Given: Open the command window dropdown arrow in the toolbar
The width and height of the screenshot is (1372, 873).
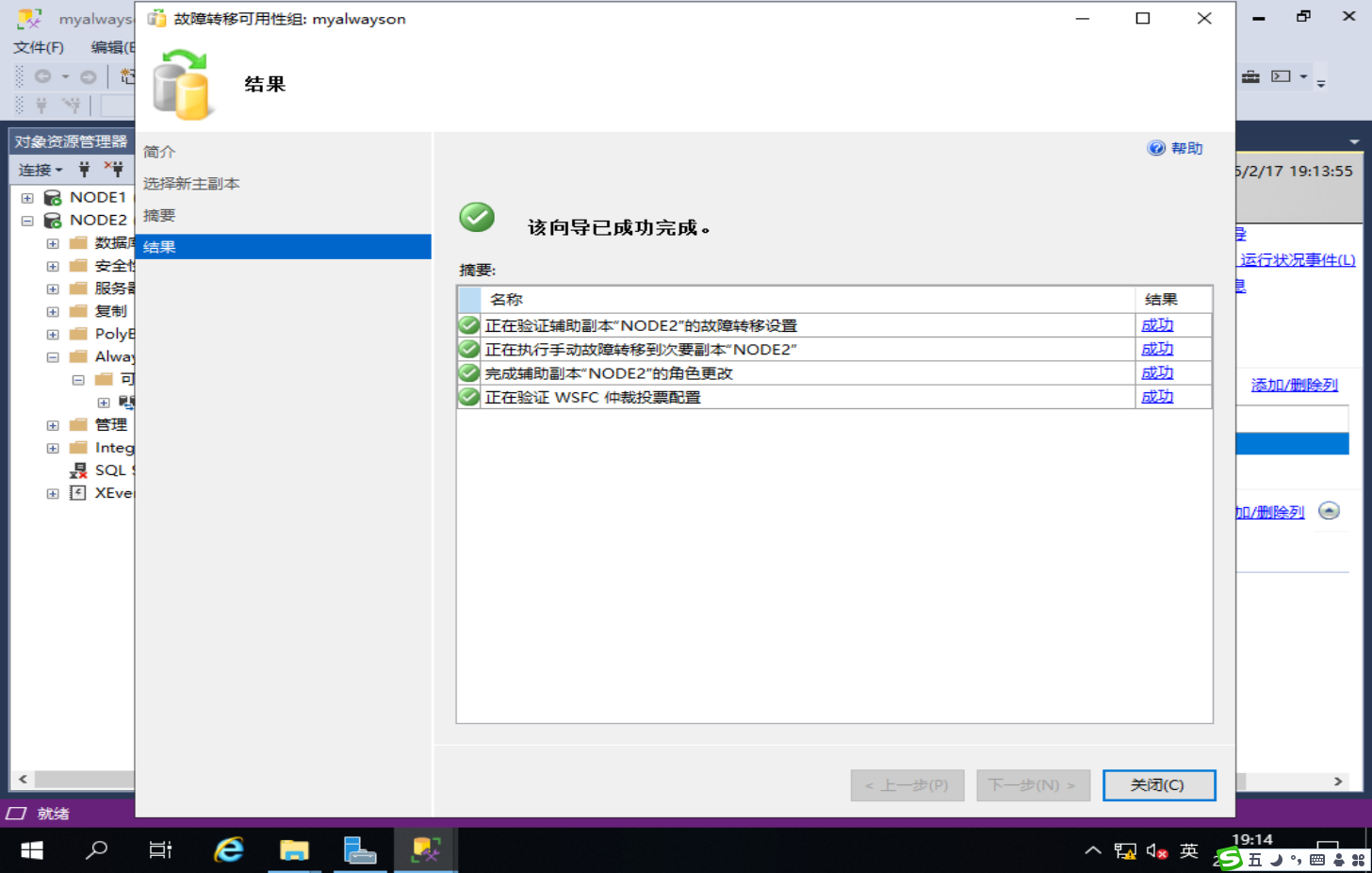Looking at the screenshot, I should coord(1304,76).
